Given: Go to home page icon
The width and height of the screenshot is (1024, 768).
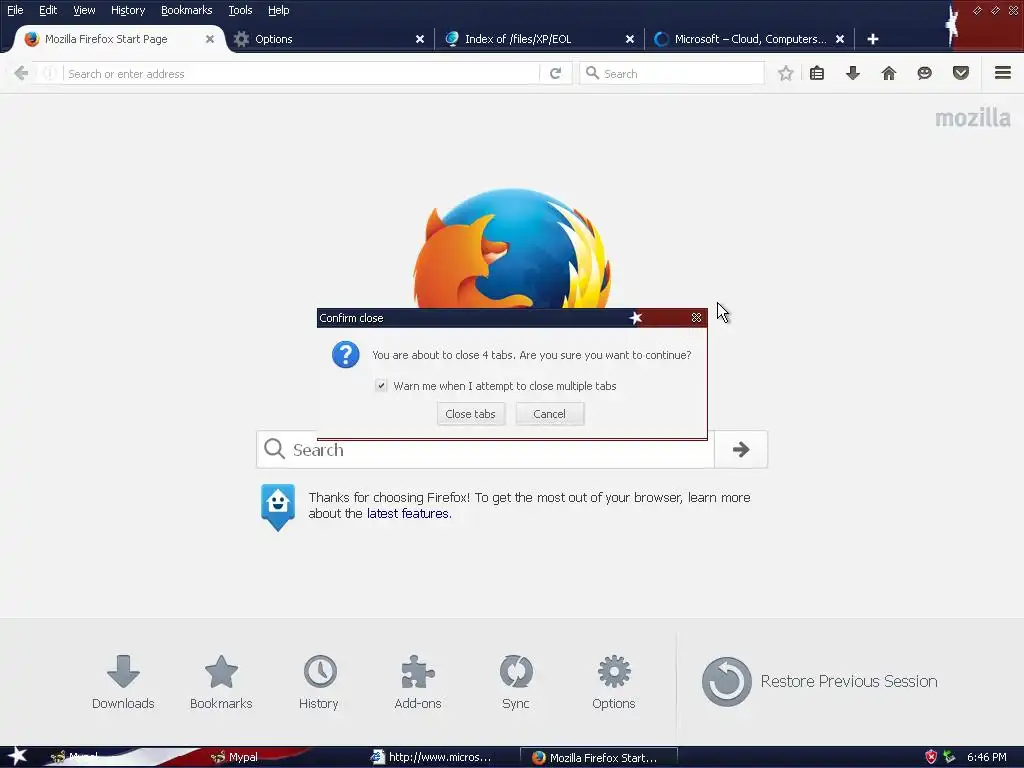Looking at the screenshot, I should tap(889, 73).
